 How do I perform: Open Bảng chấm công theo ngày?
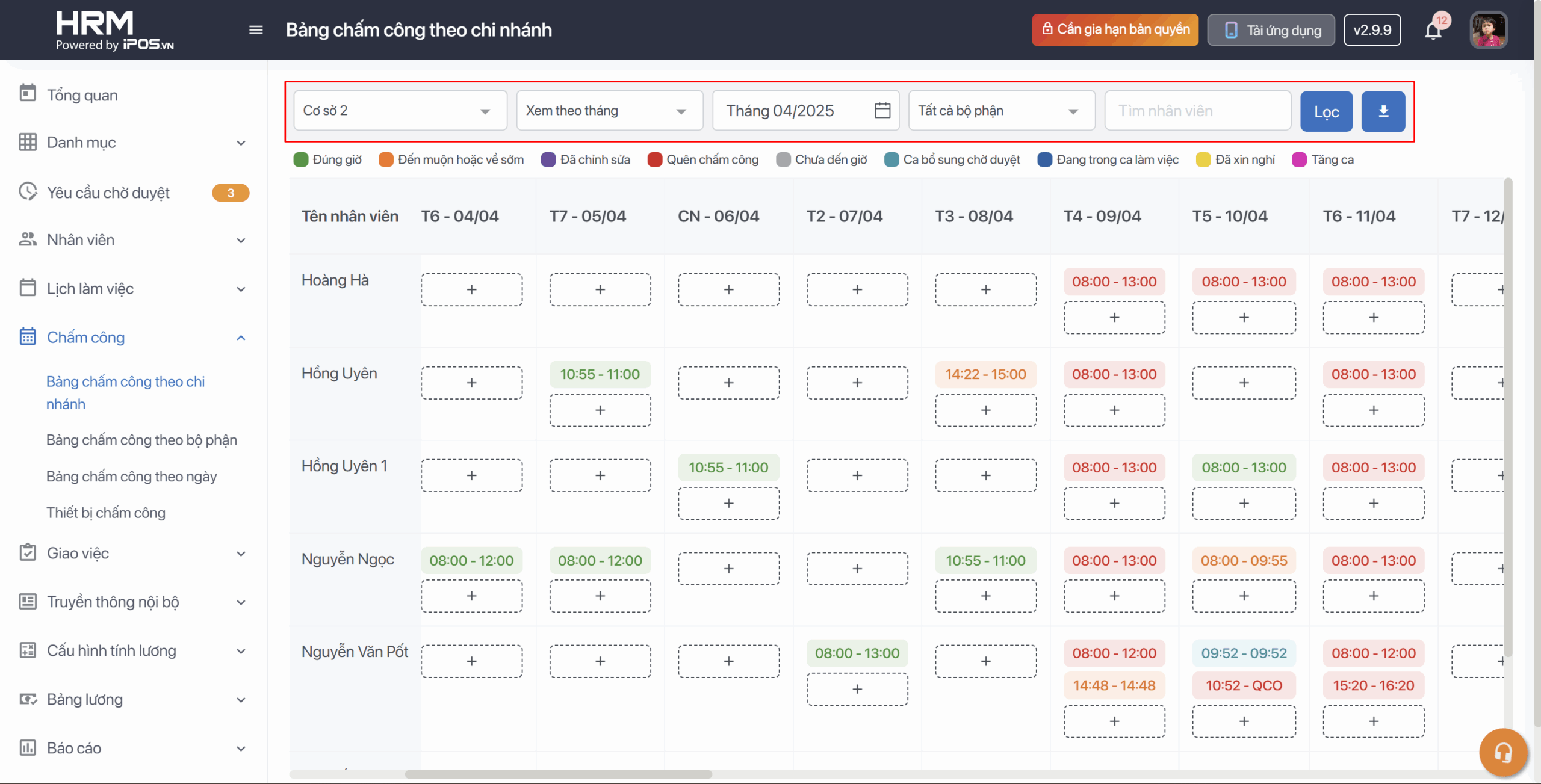pos(131,477)
